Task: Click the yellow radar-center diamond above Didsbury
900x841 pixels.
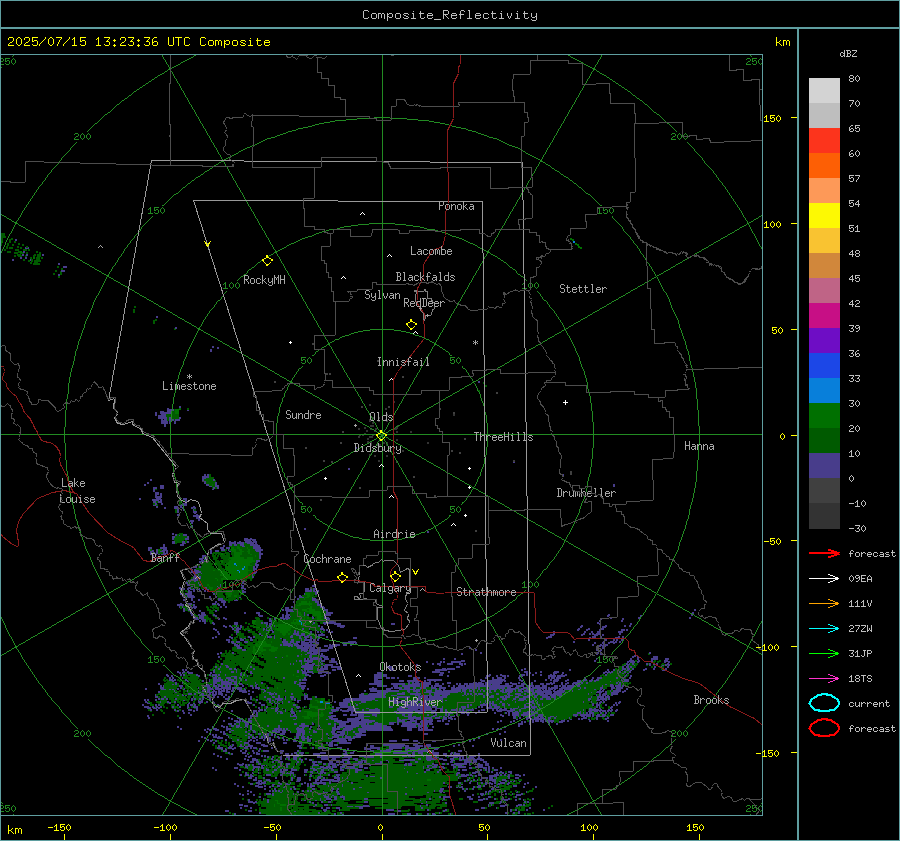Action: pyautogui.click(x=381, y=436)
